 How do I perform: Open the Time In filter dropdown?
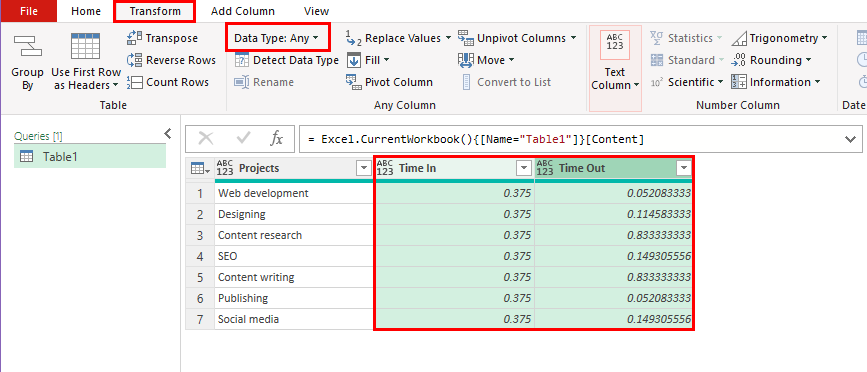[523, 169]
